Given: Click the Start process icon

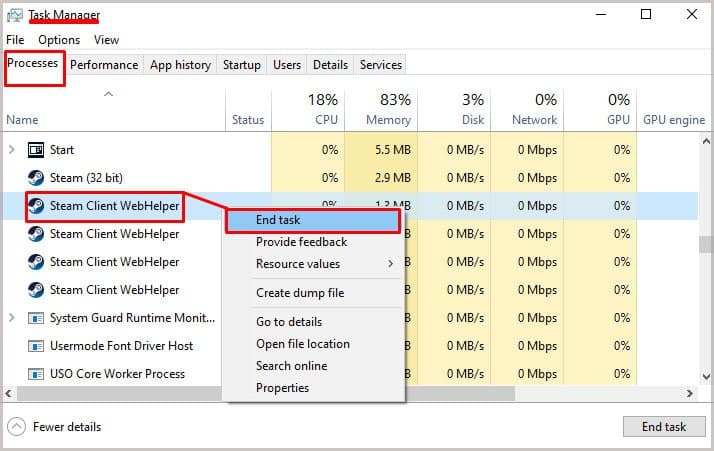Looking at the screenshot, I should (x=36, y=150).
